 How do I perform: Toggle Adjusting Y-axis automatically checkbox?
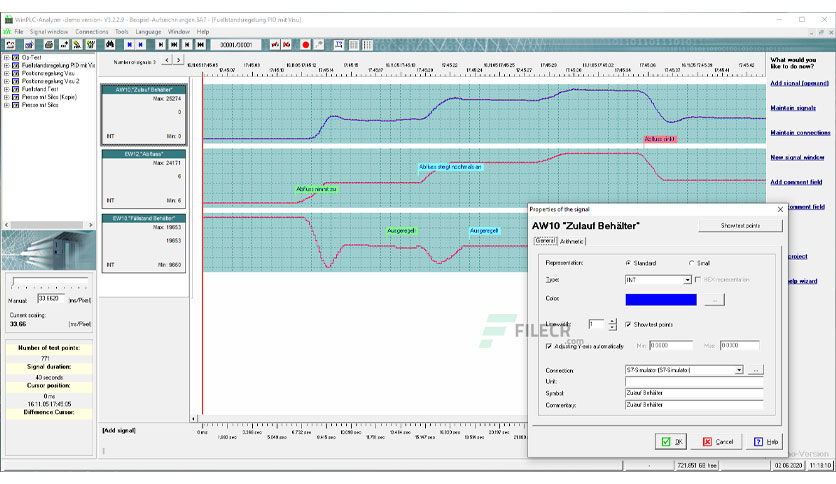549,346
